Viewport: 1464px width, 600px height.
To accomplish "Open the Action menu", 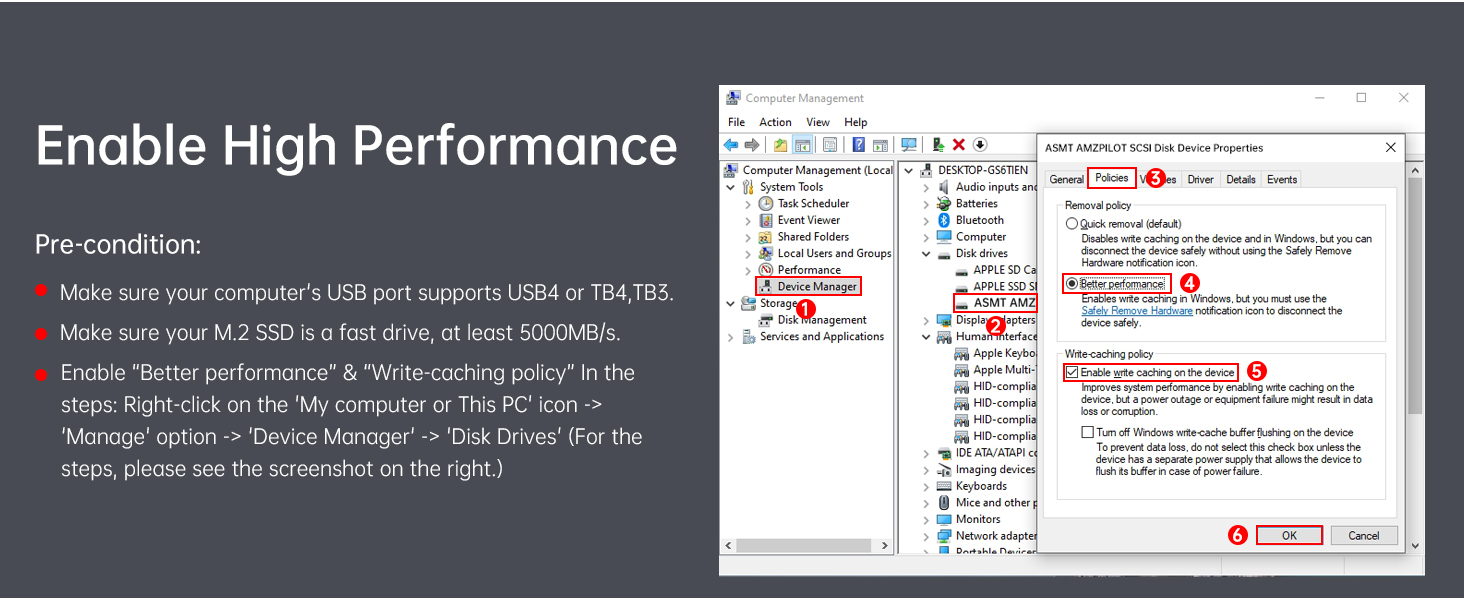I will 775,122.
